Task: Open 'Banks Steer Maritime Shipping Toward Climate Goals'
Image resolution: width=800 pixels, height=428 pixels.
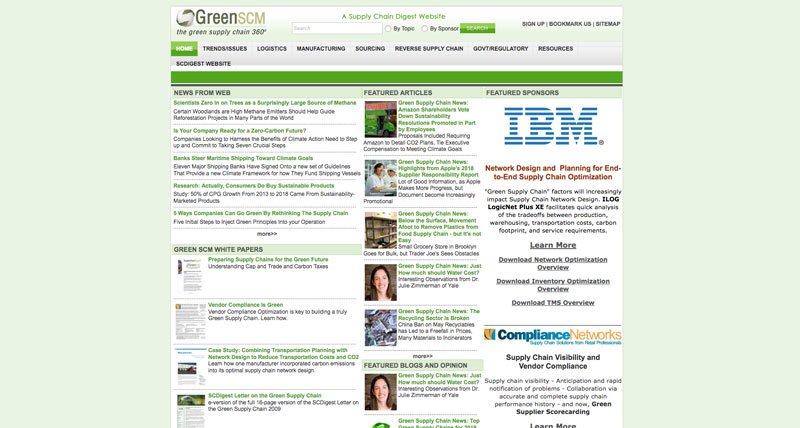Action: pyautogui.click(x=243, y=158)
